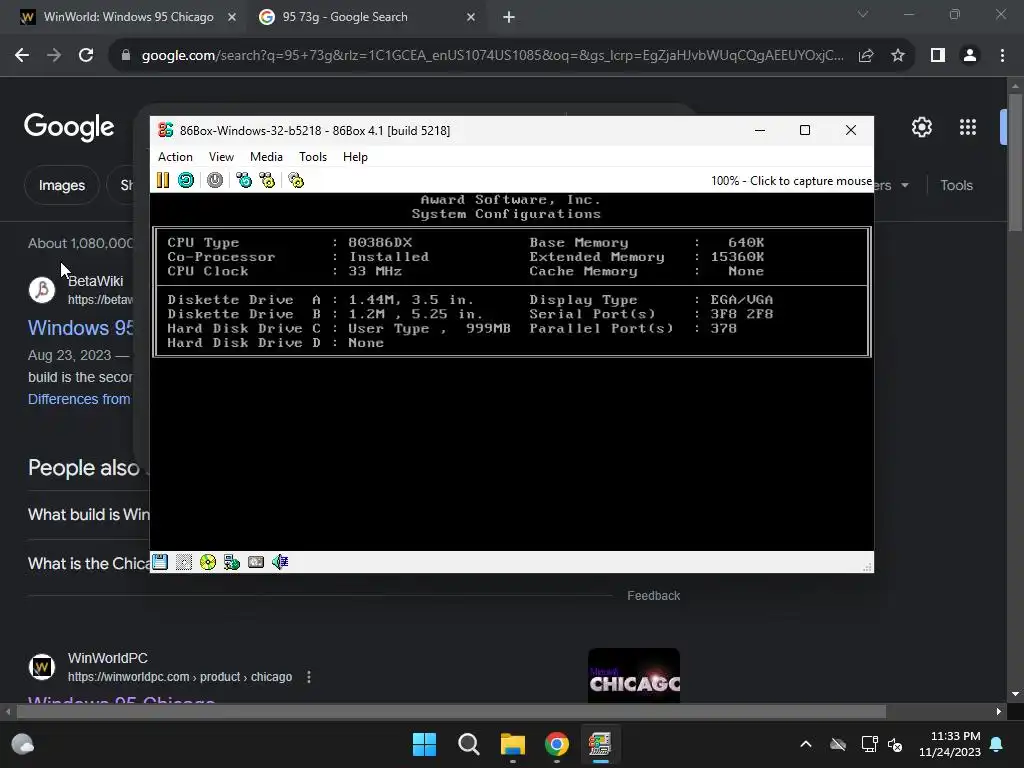Image resolution: width=1024 pixels, height=768 pixels.
Task: Click the vertical page scrollbar thumb
Action: [x=1015, y=163]
